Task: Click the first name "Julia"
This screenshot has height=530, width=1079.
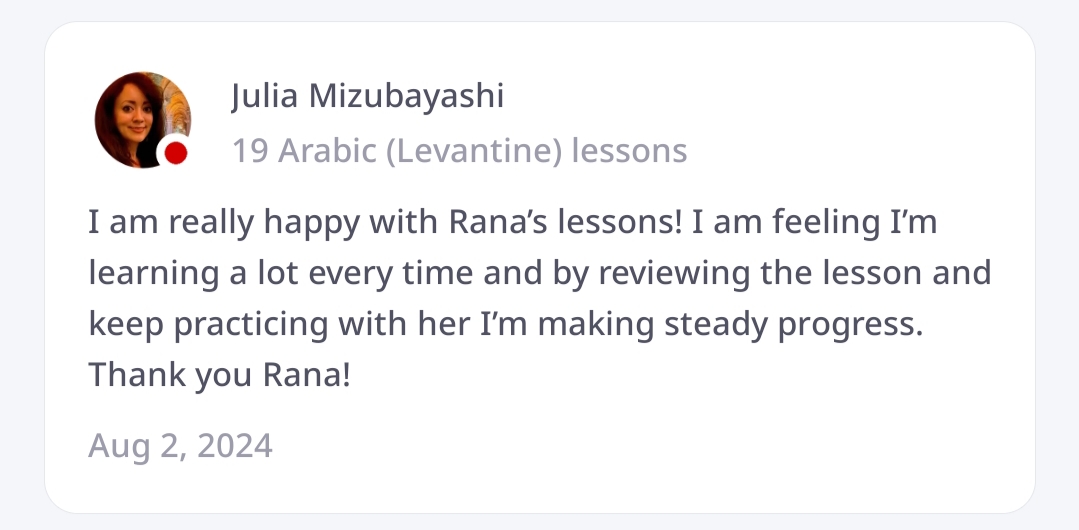Action: click(x=265, y=97)
